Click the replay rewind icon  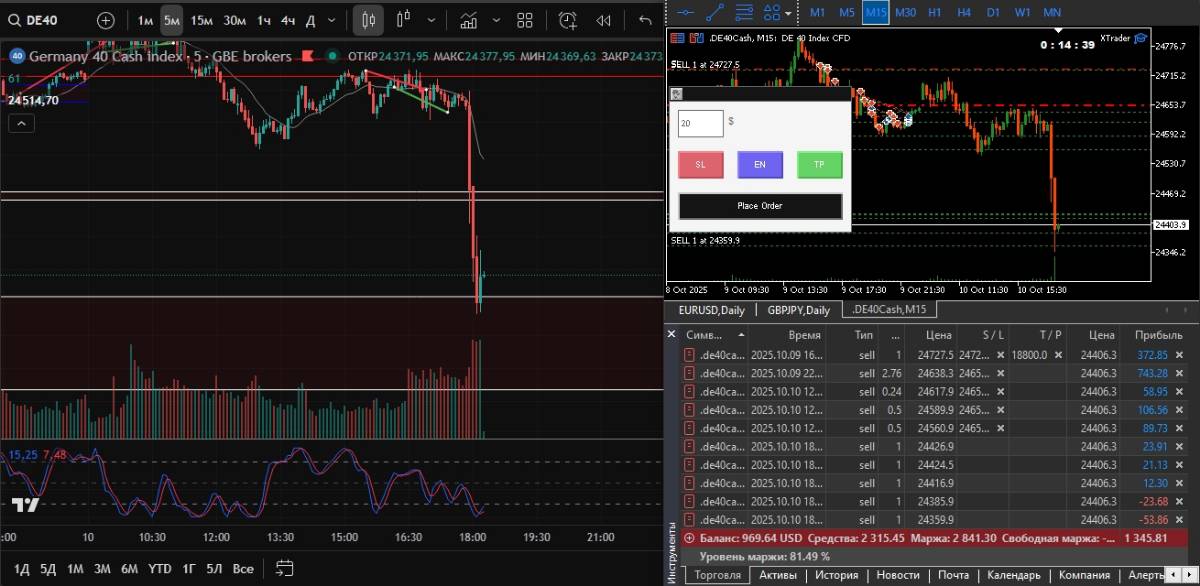[603, 20]
